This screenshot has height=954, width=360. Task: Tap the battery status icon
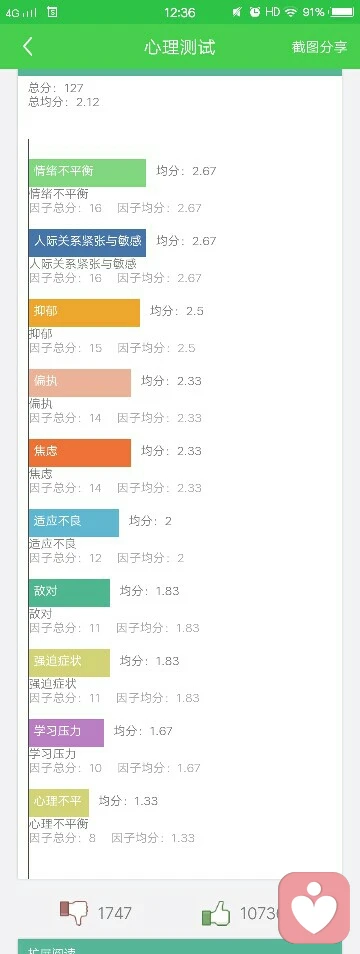pos(341,12)
